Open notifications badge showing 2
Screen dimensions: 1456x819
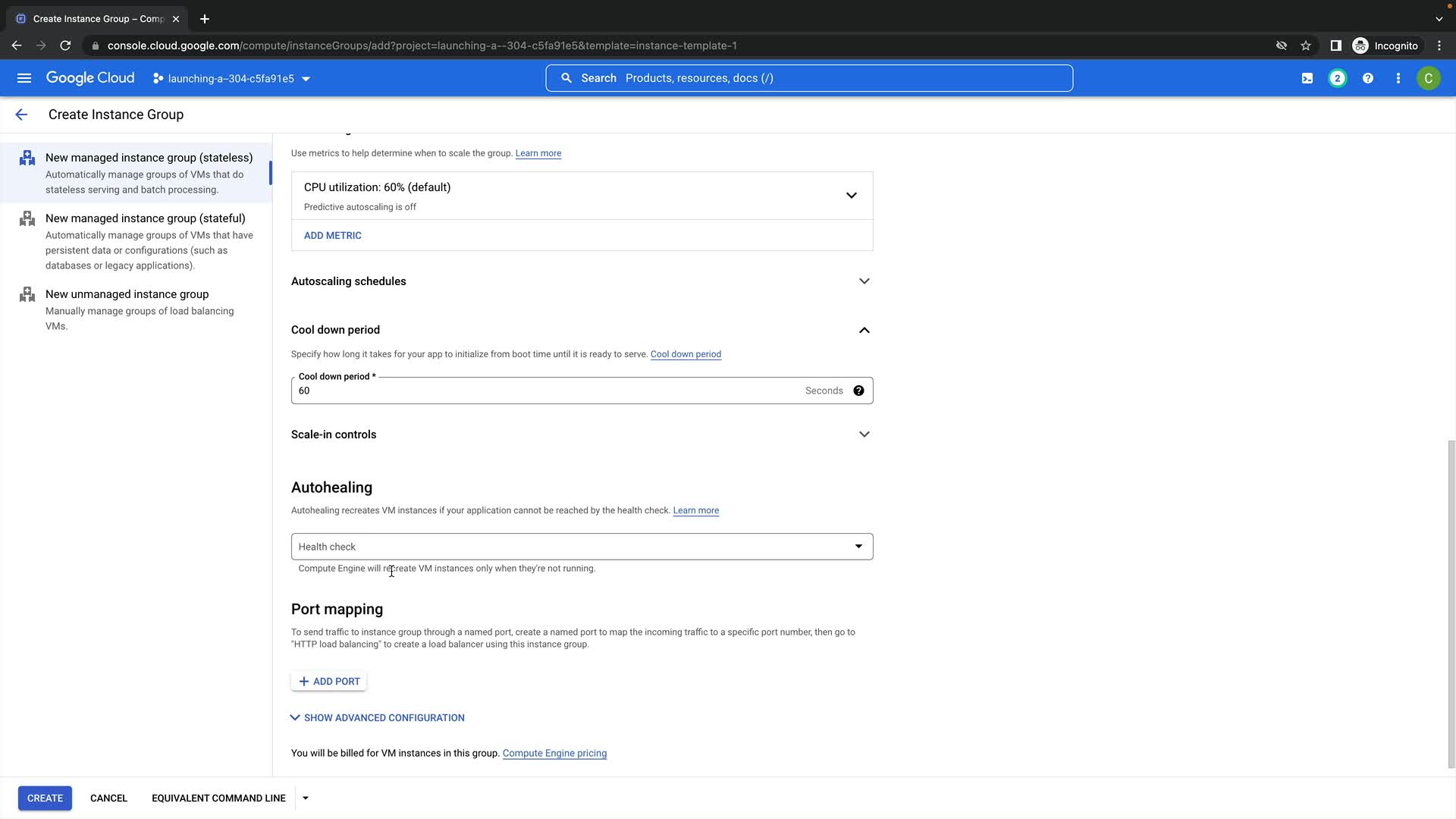point(1338,78)
